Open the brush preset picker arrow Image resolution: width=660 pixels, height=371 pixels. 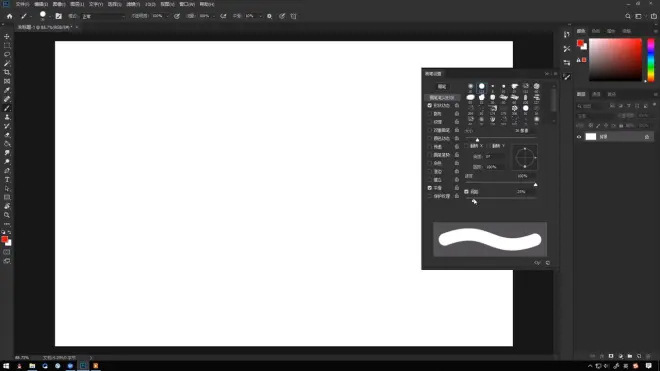(50, 16)
